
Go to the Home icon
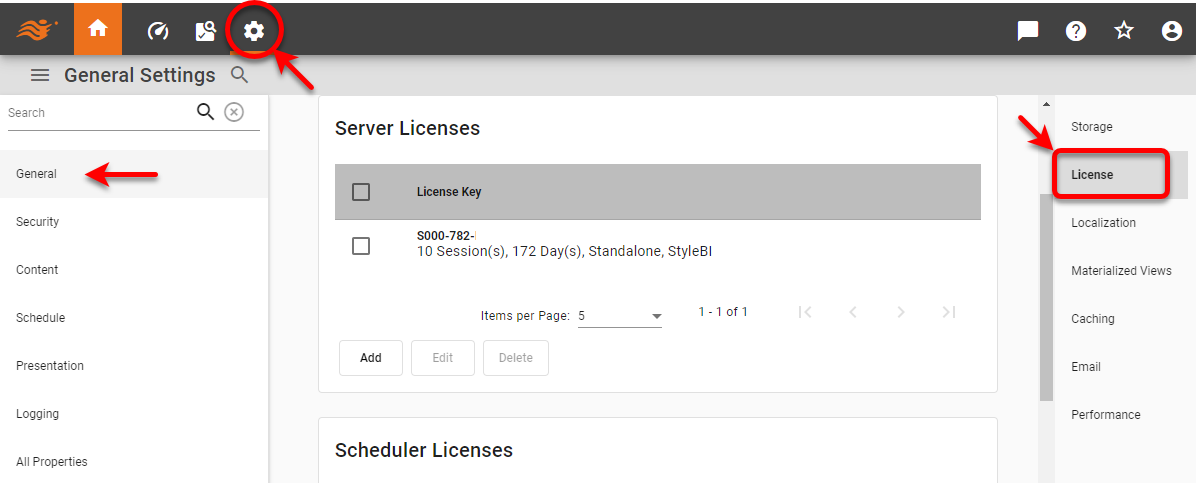click(98, 29)
